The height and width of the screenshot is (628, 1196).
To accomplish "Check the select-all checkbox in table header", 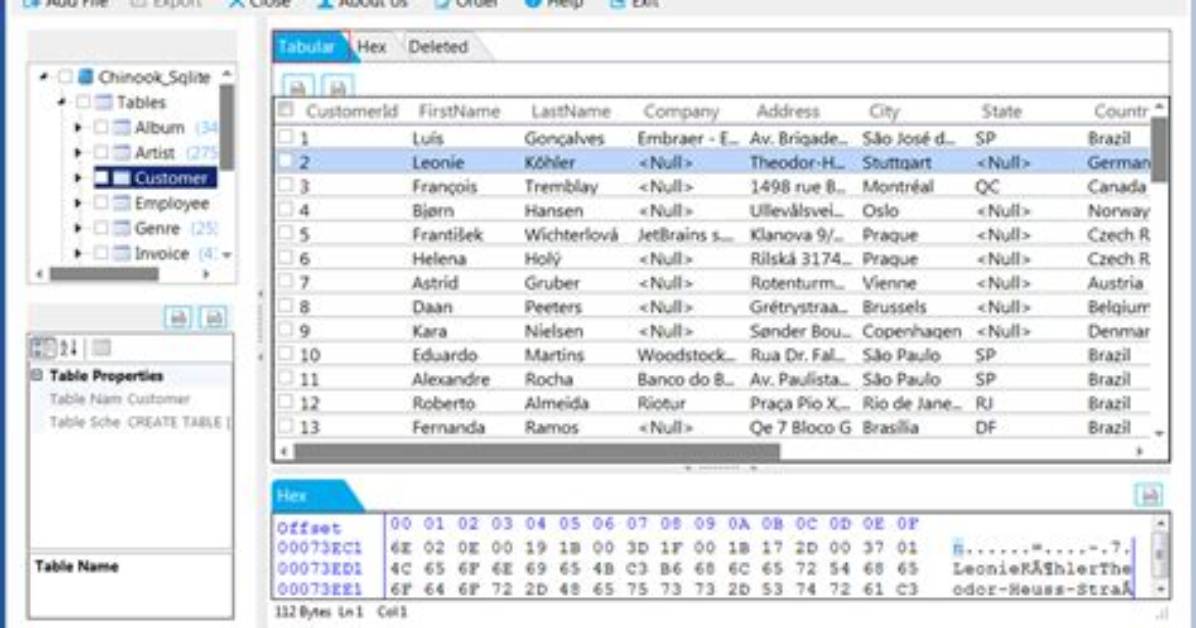I will tap(286, 110).
